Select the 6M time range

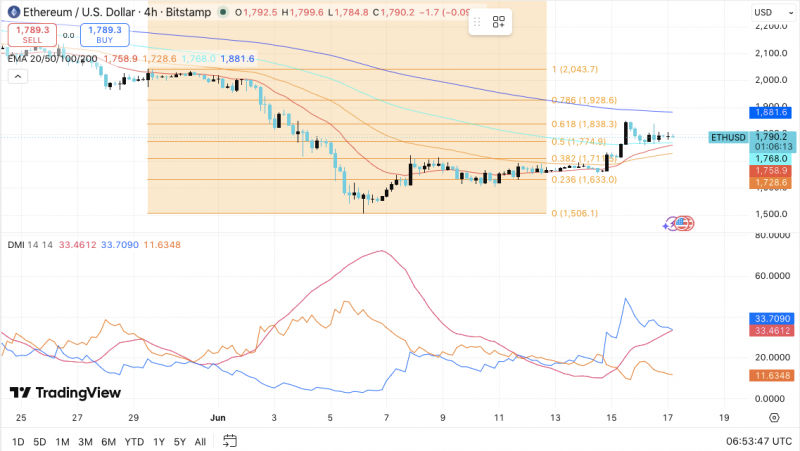[108, 442]
